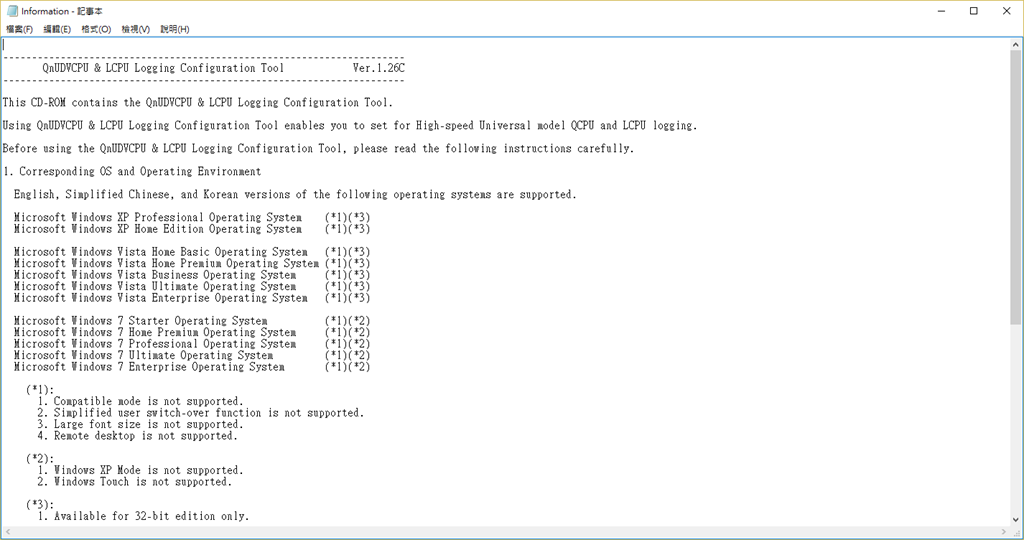Click '4. Remote desktop is not supported.'
The image size is (1024, 540).
(138, 436)
